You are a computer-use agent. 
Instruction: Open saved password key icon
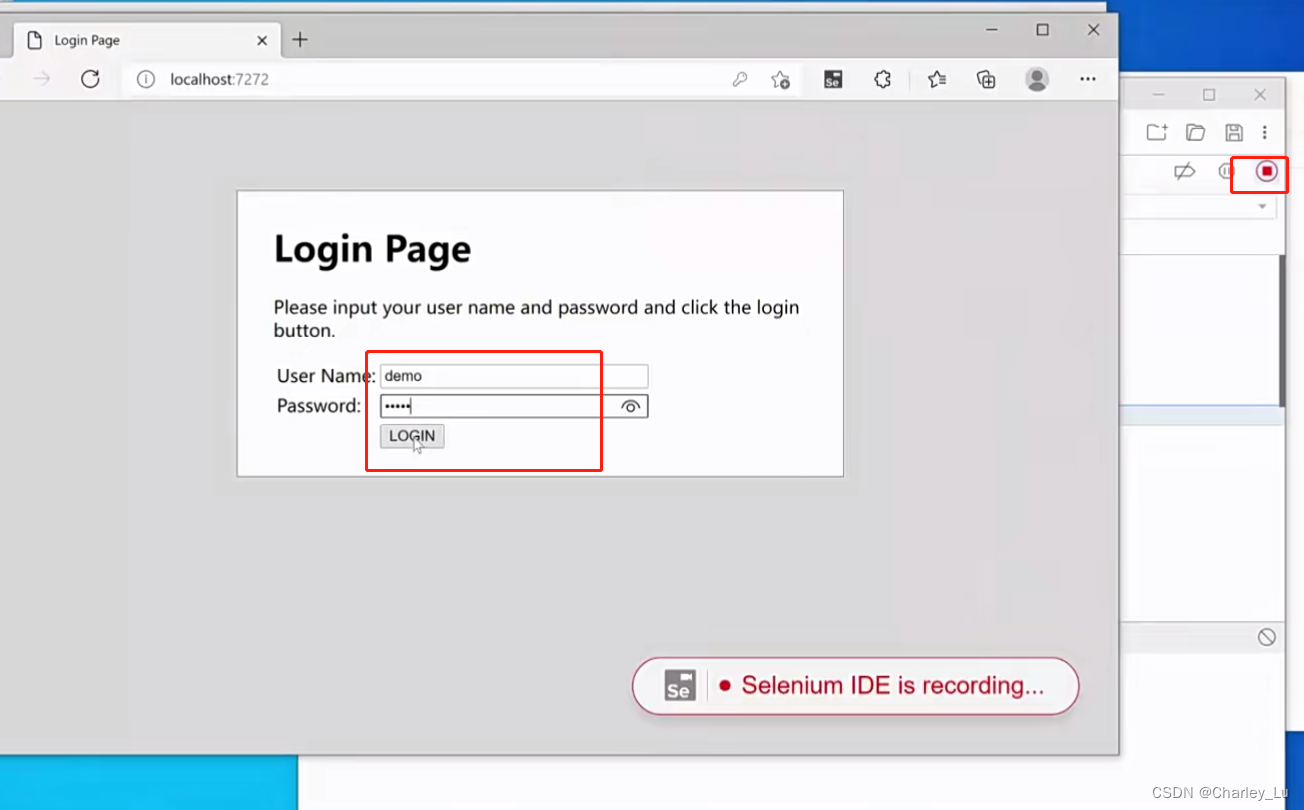coord(740,79)
